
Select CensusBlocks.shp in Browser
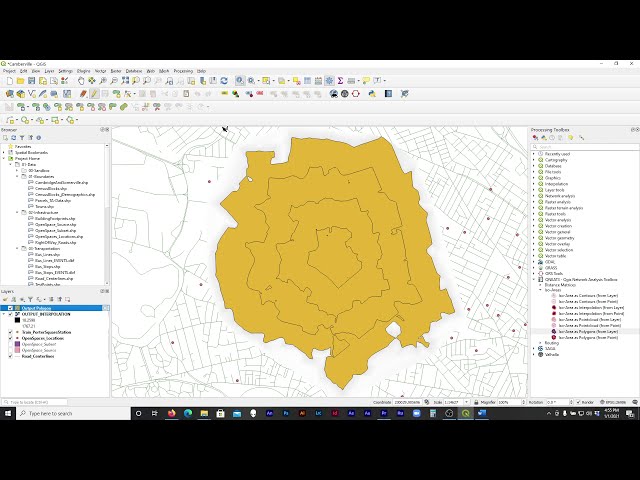[51, 189]
